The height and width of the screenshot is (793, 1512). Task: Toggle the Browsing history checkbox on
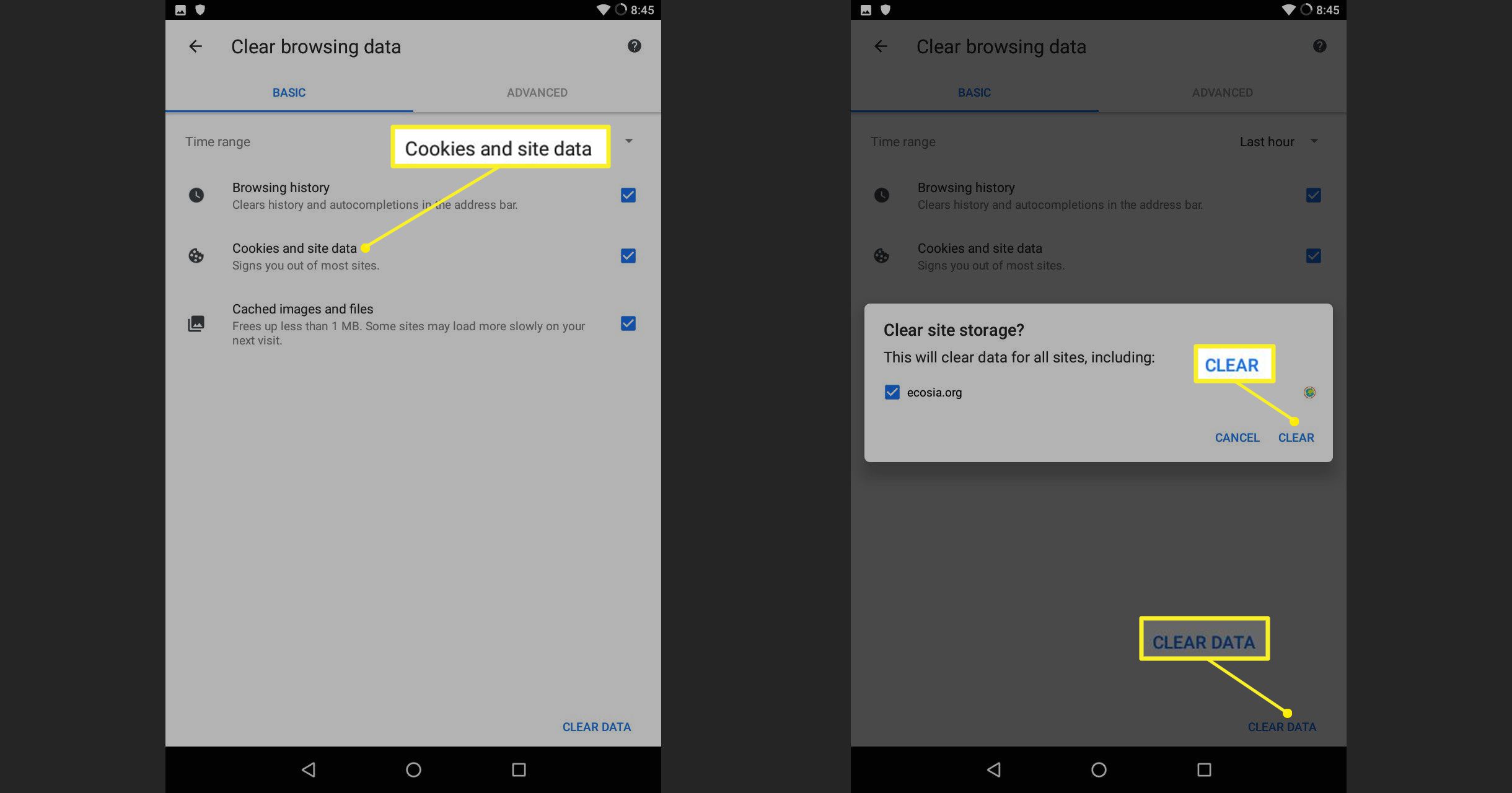click(x=628, y=194)
